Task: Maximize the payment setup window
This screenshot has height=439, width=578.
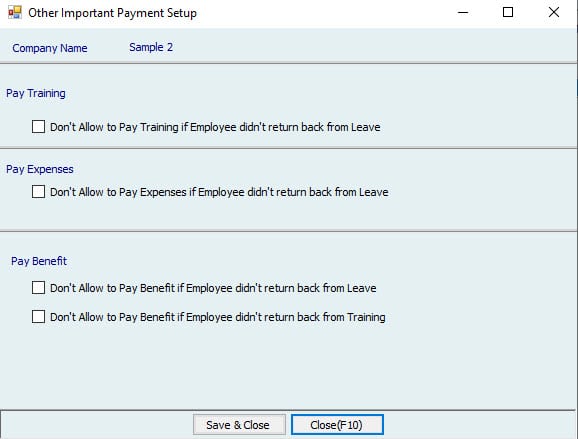Action: (508, 13)
